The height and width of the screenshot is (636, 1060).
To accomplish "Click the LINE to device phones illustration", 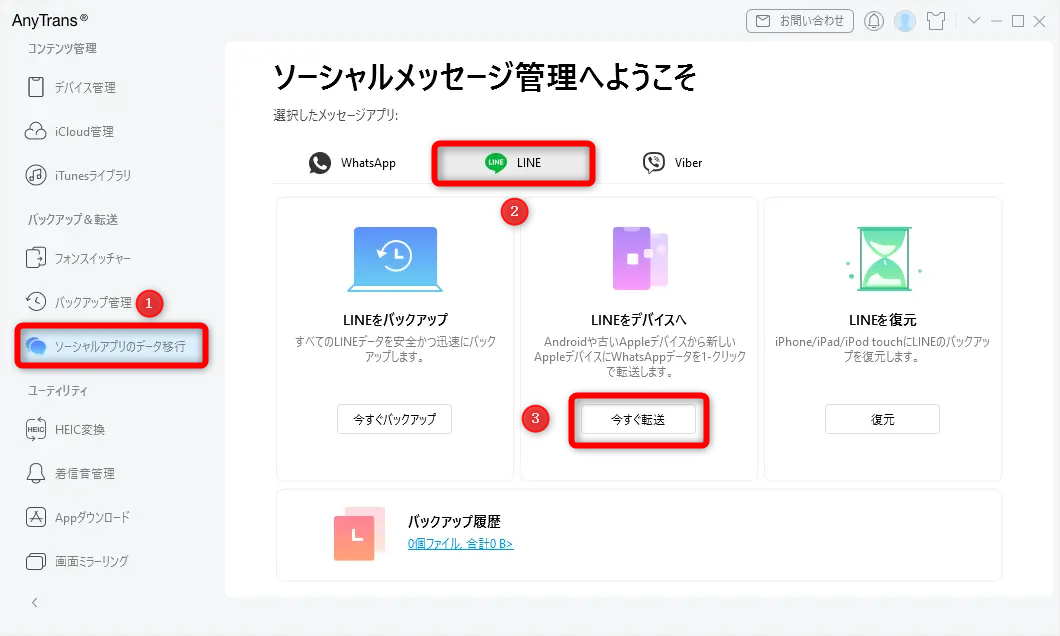I will pos(640,258).
